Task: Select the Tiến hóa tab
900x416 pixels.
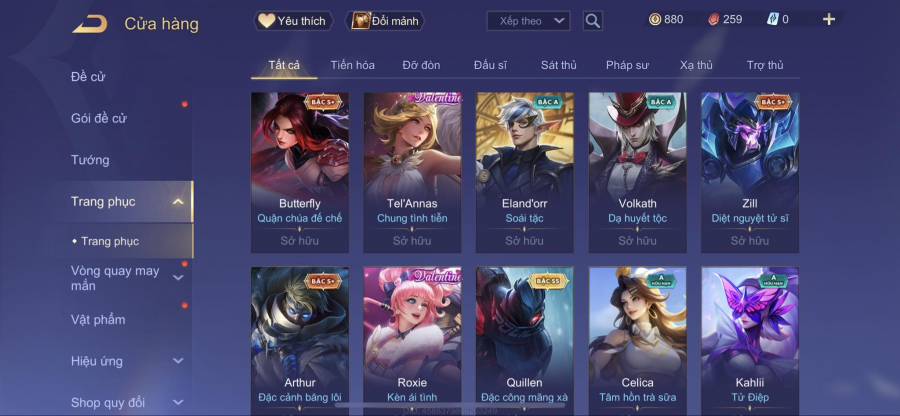Action: click(352, 65)
